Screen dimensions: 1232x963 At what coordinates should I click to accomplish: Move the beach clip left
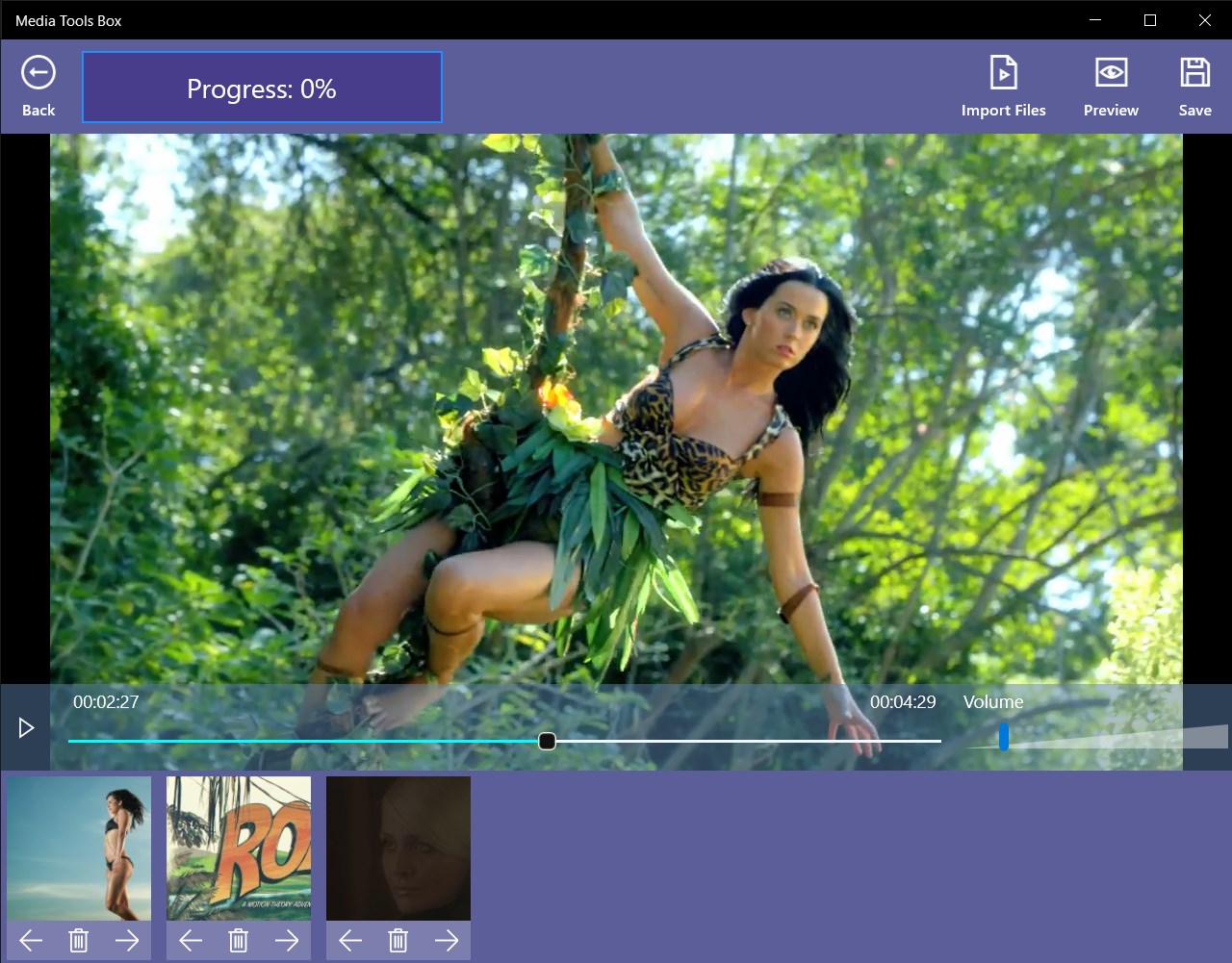pos(31,941)
